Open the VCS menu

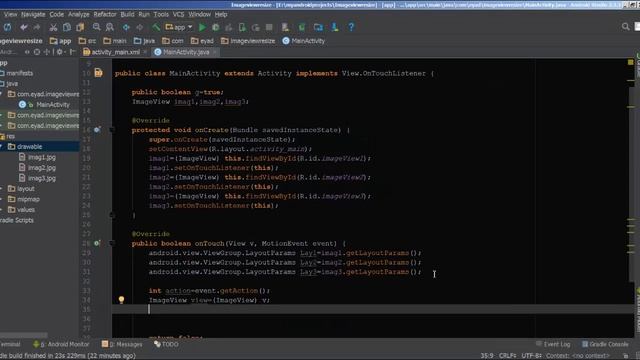point(178,14)
